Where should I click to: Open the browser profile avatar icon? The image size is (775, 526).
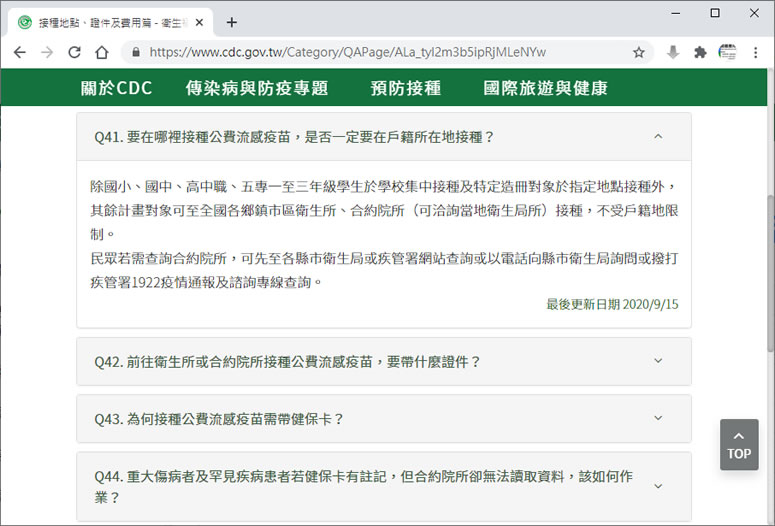coord(727,52)
